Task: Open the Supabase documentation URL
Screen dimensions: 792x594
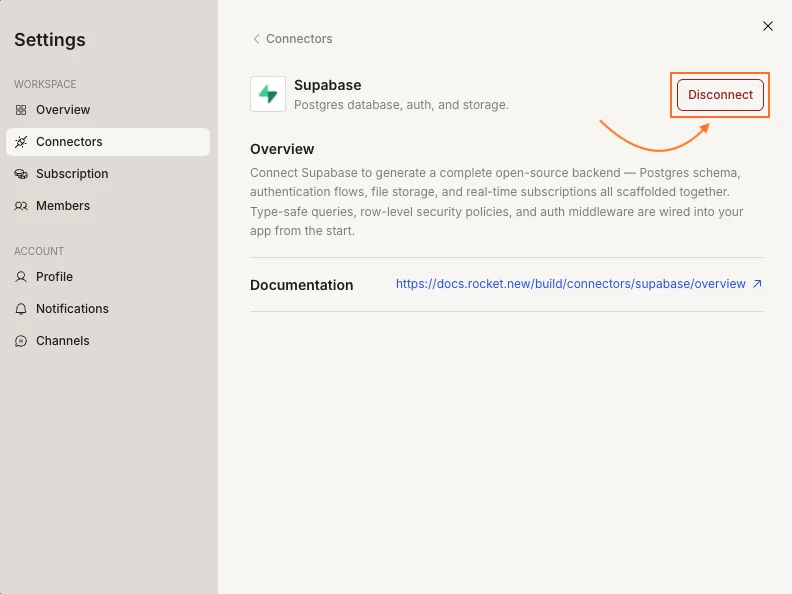Action: pyautogui.click(x=570, y=284)
